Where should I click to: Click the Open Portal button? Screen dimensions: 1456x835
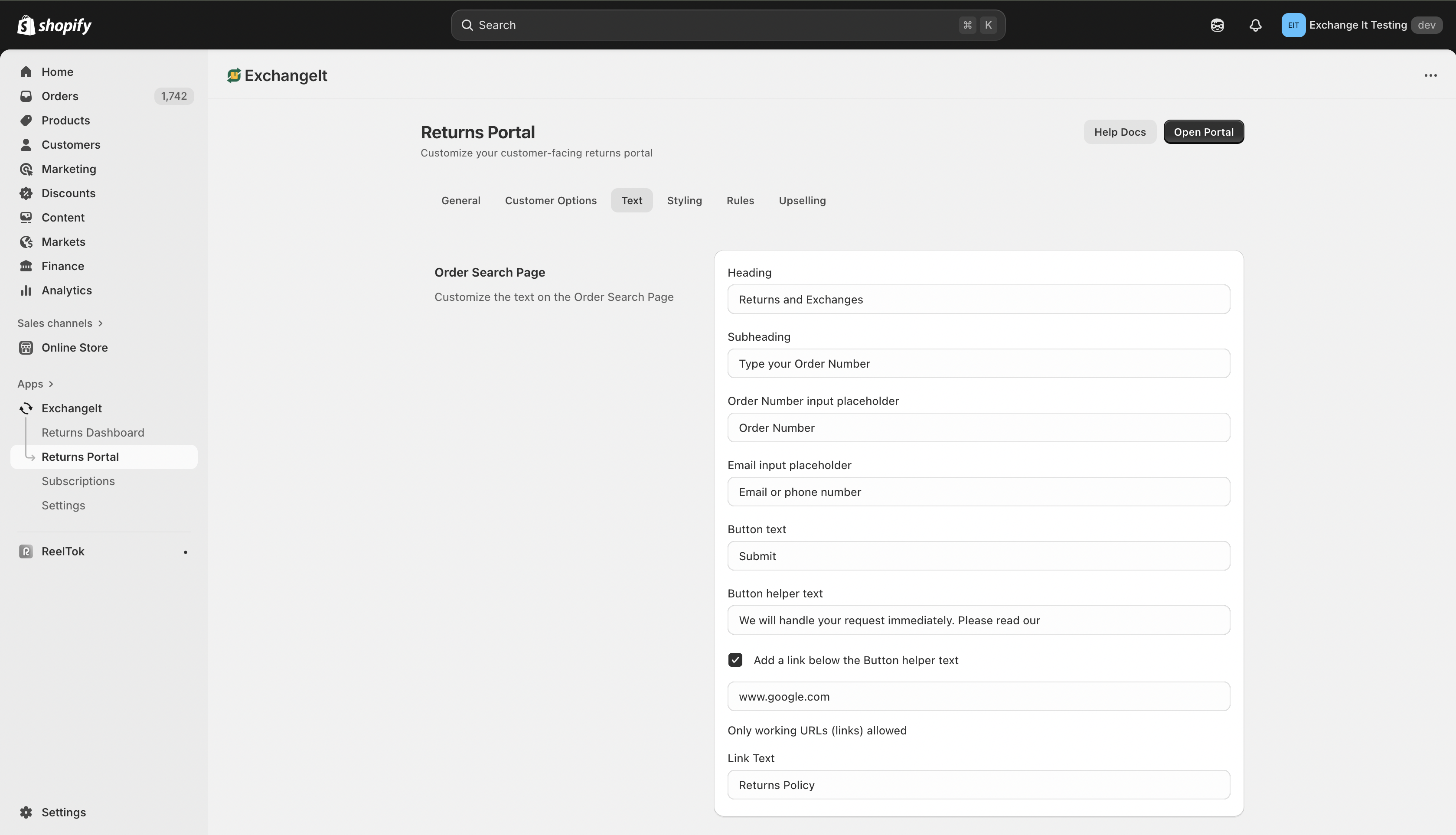[1203, 132]
